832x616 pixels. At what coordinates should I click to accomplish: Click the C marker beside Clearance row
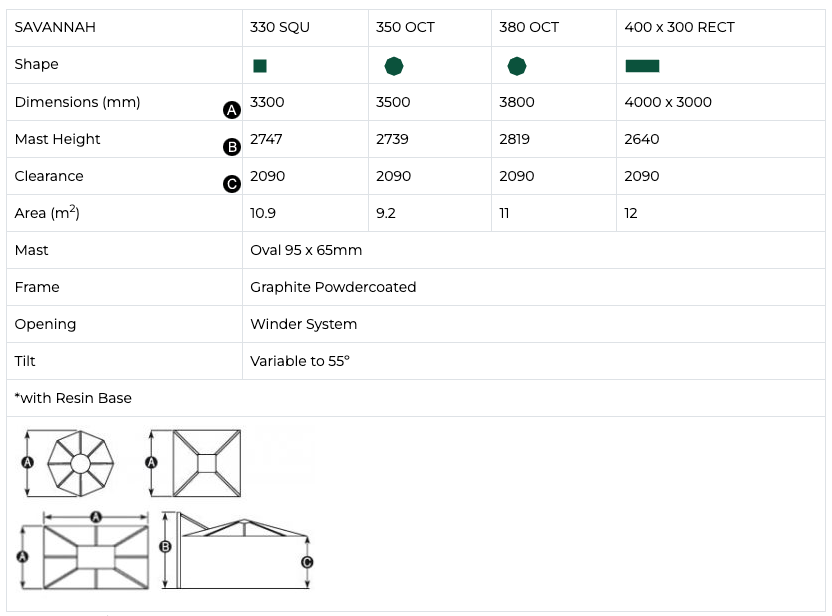(x=232, y=184)
